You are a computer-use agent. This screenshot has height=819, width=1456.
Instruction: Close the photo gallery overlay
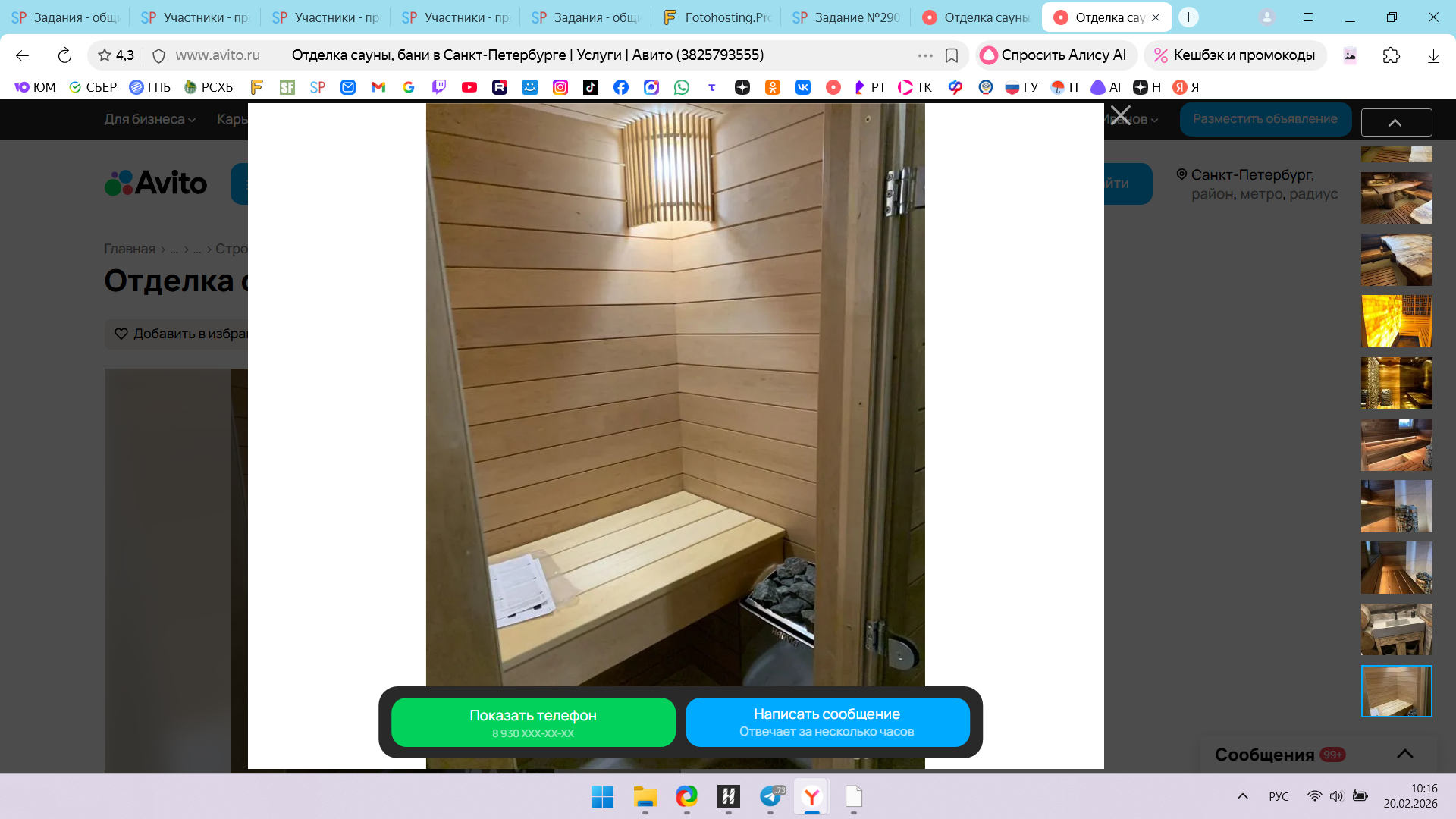1120,116
